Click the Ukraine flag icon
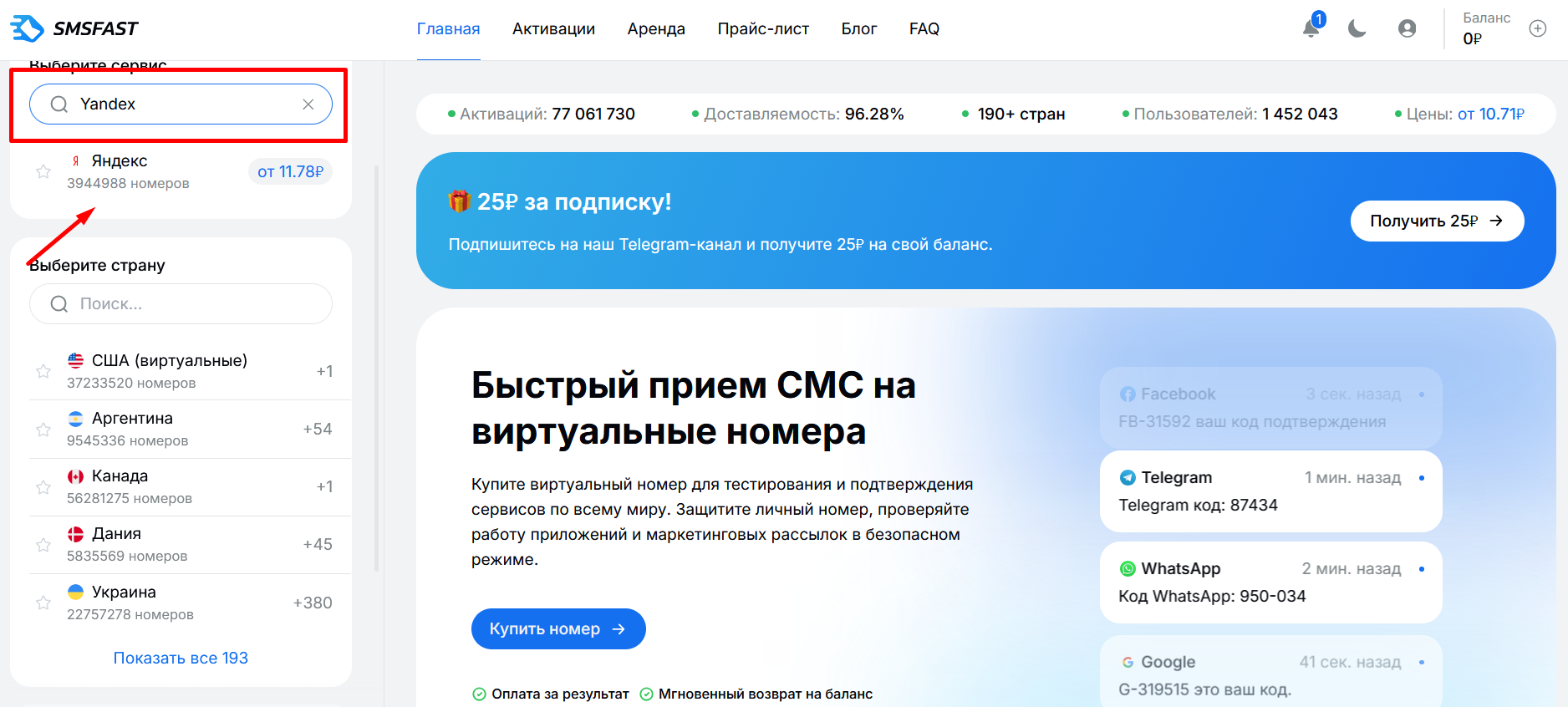 [x=75, y=592]
